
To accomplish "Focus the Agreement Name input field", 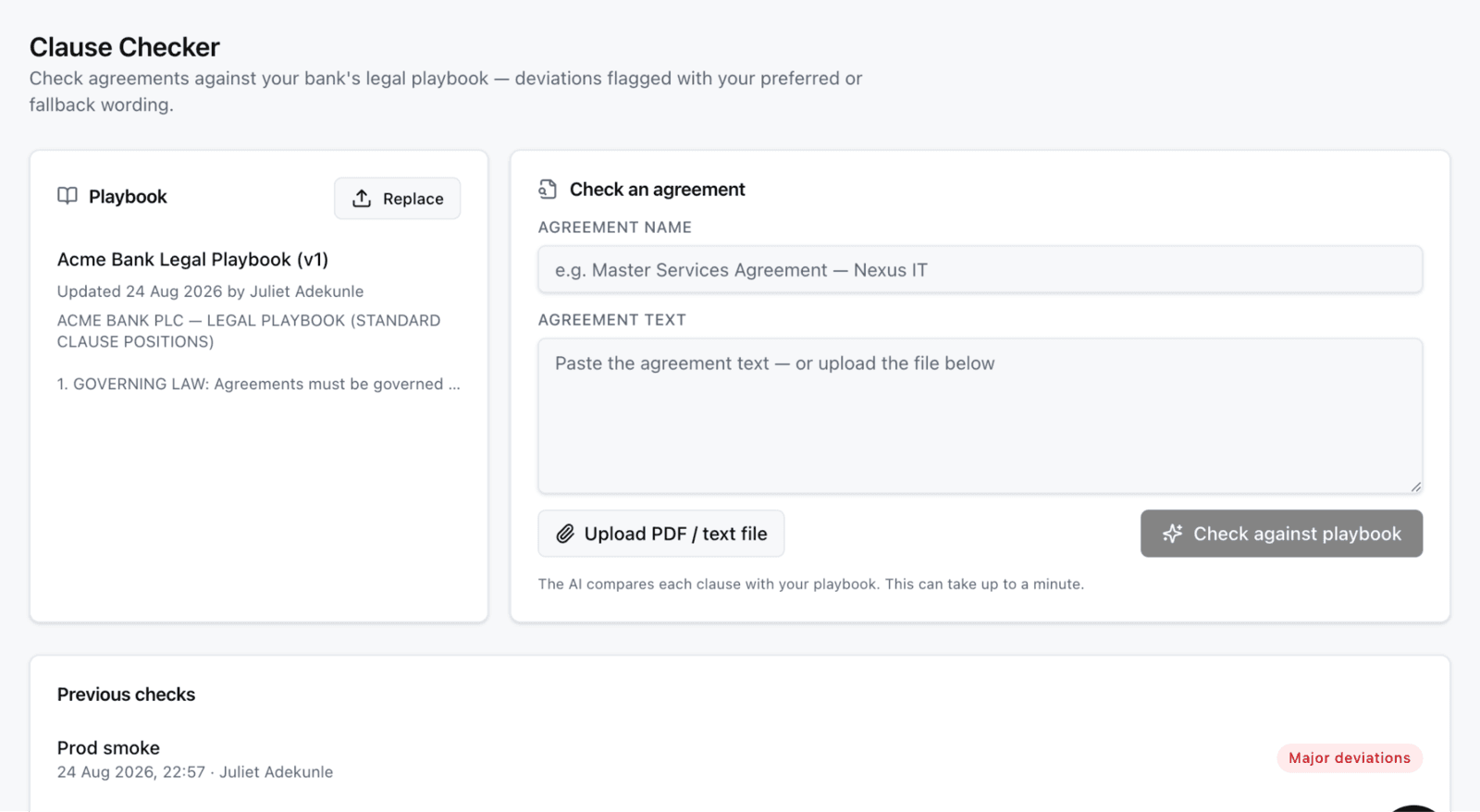I will (980, 270).
